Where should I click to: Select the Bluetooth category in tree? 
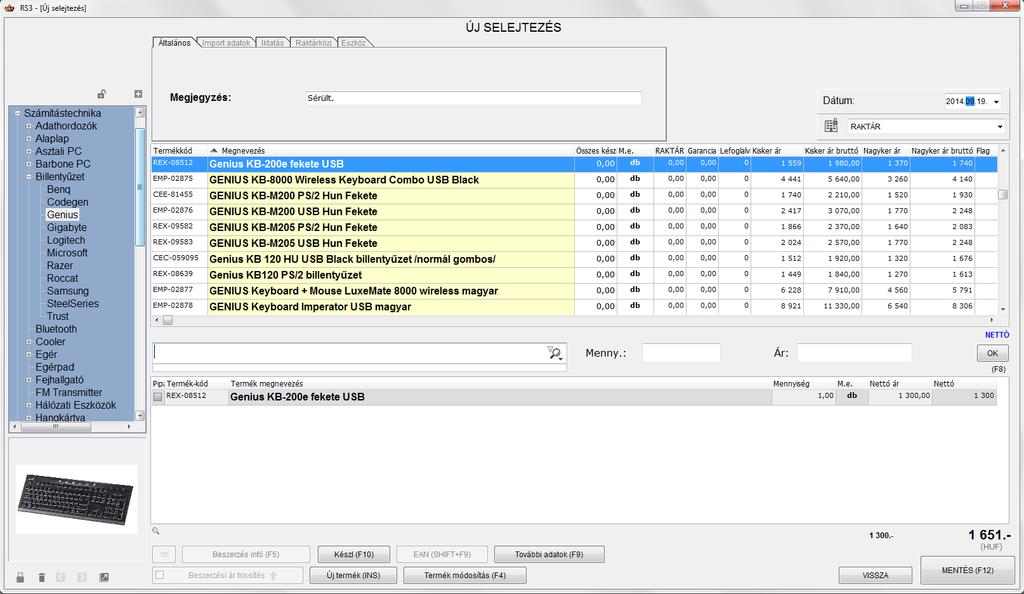(x=56, y=329)
